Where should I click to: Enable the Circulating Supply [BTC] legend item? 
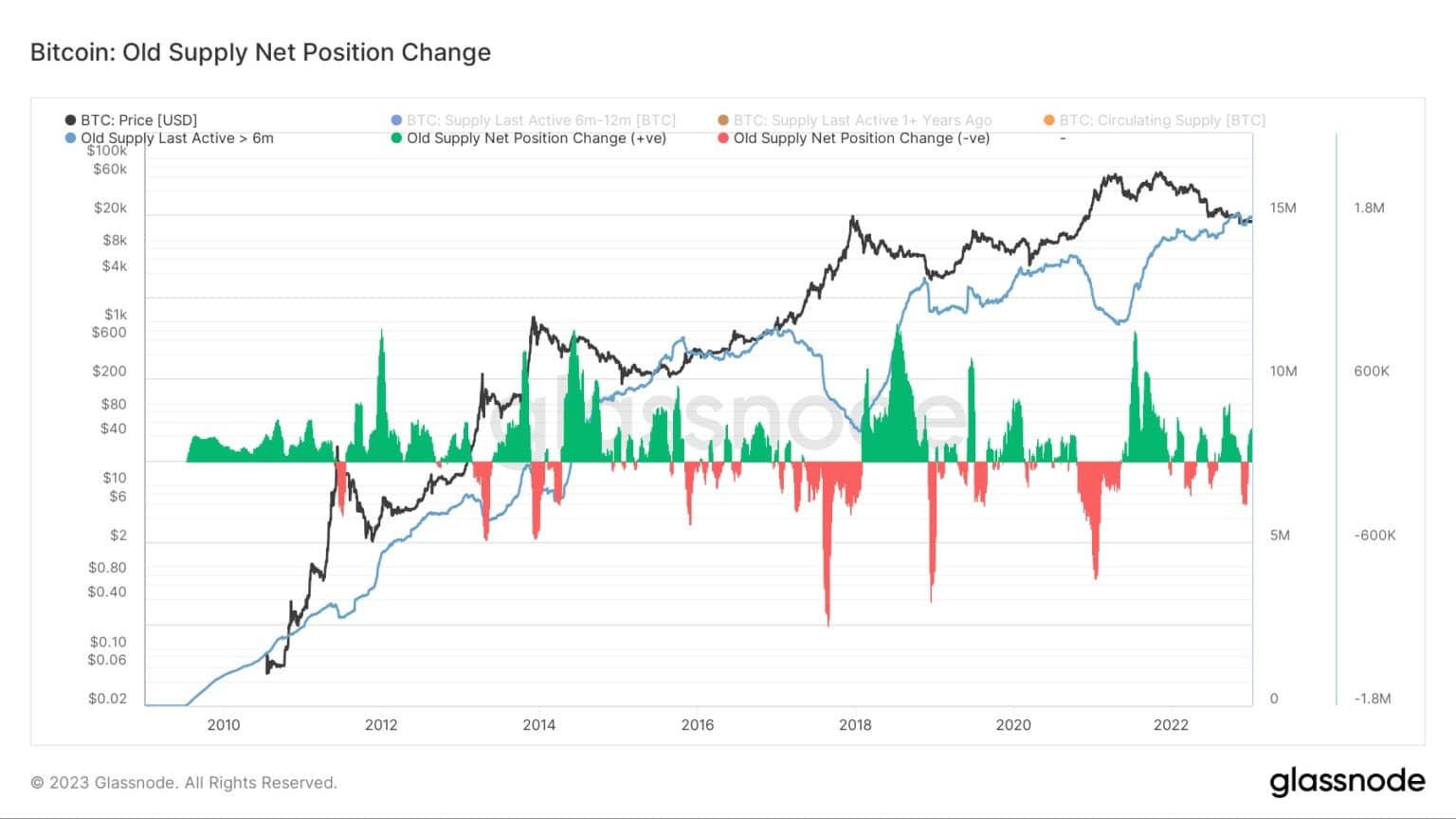point(1155,120)
